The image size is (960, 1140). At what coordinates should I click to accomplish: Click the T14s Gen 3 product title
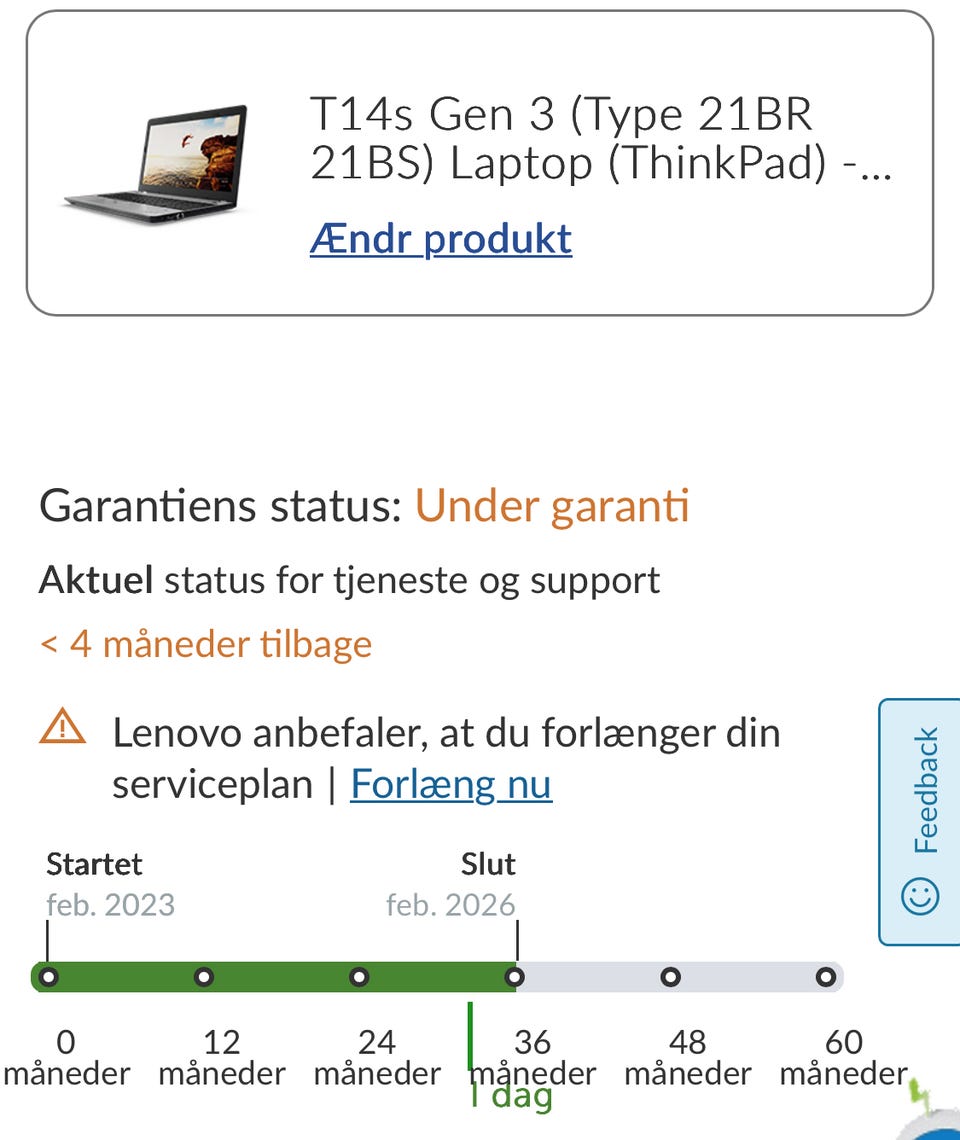click(600, 140)
